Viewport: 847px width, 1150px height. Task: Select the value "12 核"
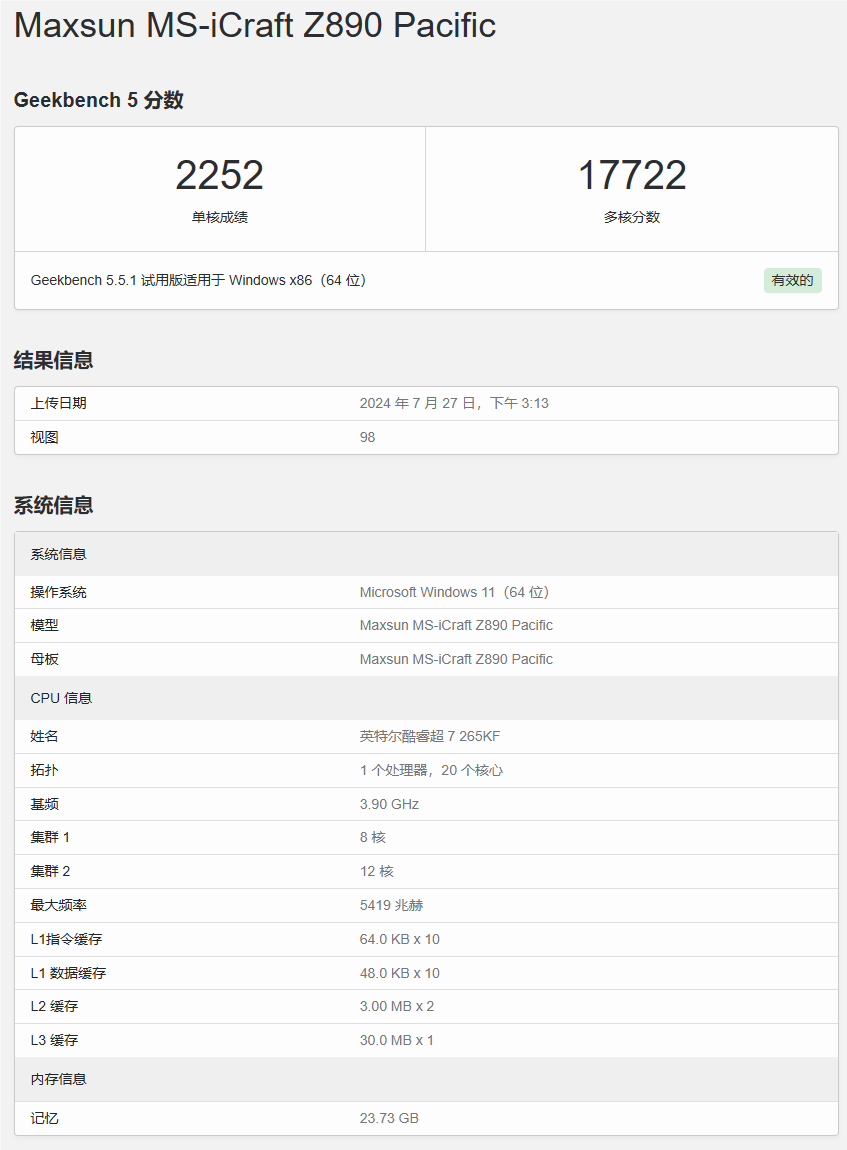pos(377,871)
